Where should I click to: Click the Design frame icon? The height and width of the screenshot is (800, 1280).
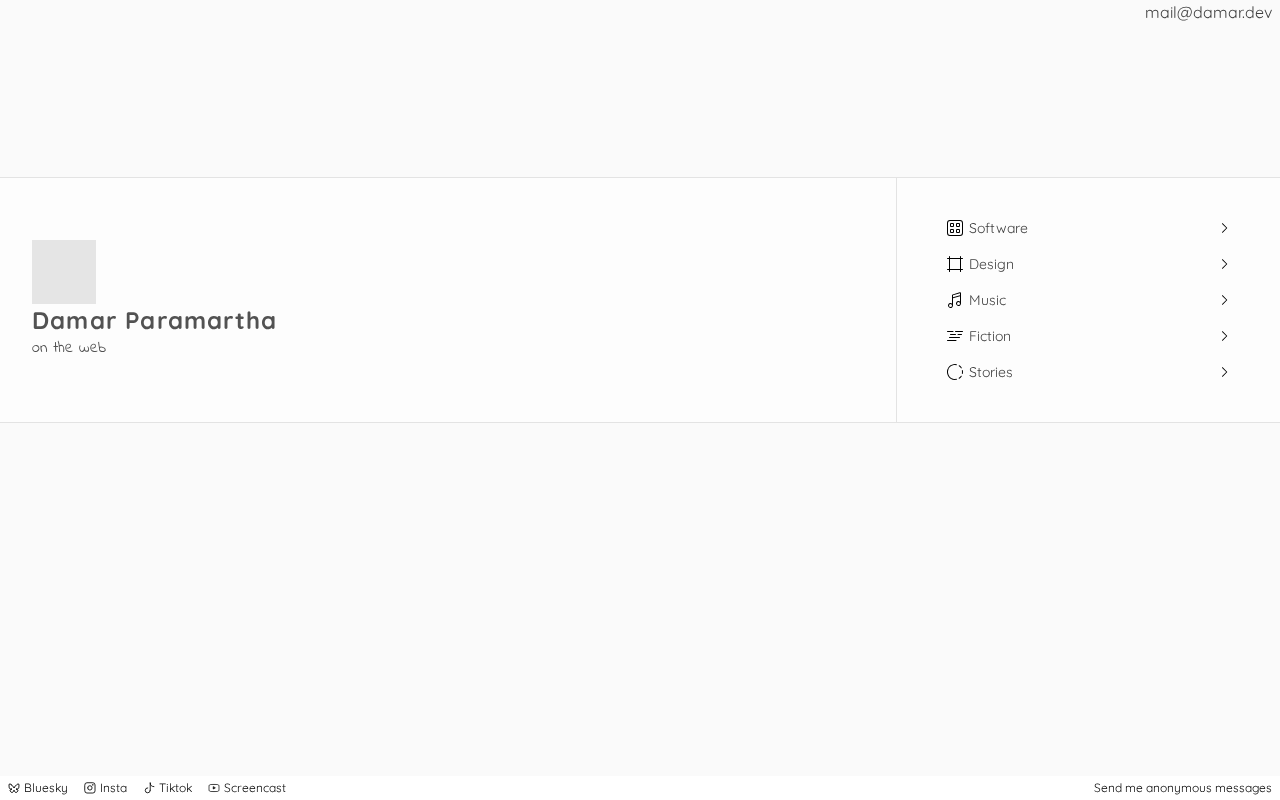click(x=955, y=264)
